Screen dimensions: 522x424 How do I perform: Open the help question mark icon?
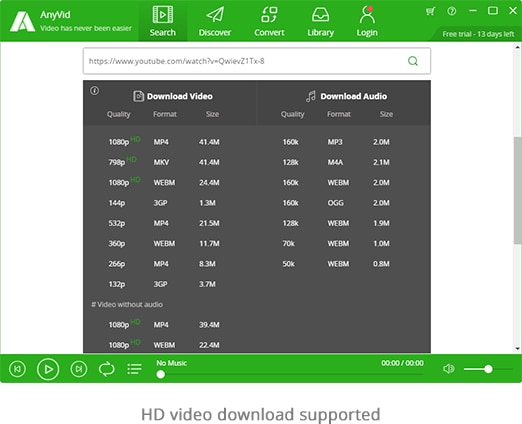click(452, 11)
